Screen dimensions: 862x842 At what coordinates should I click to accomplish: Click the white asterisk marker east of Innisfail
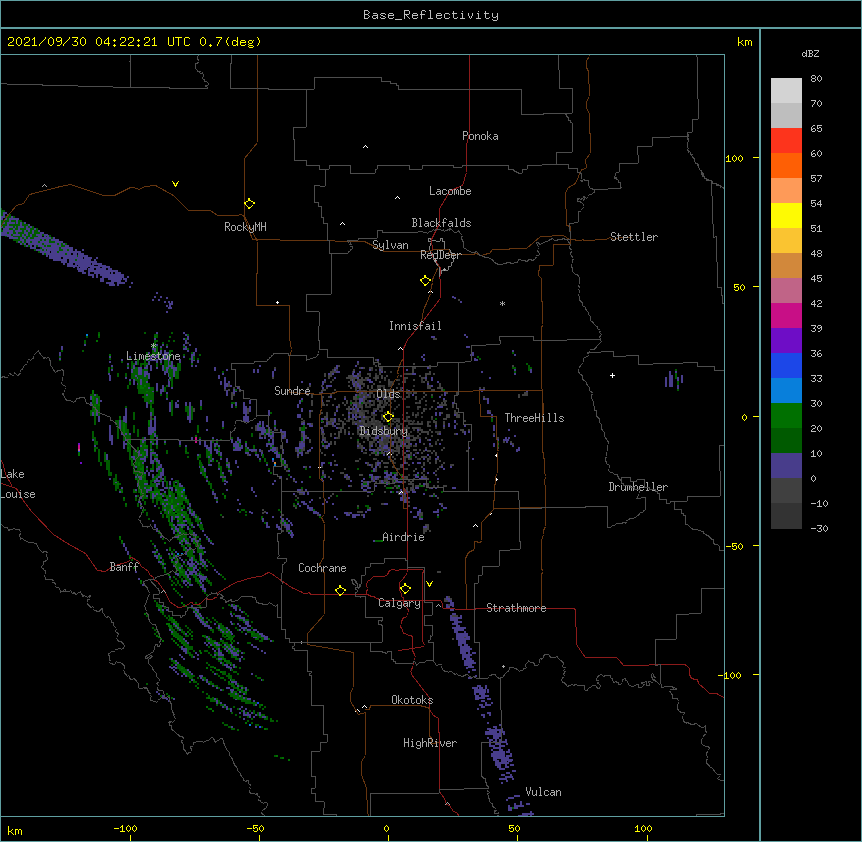[x=502, y=303]
